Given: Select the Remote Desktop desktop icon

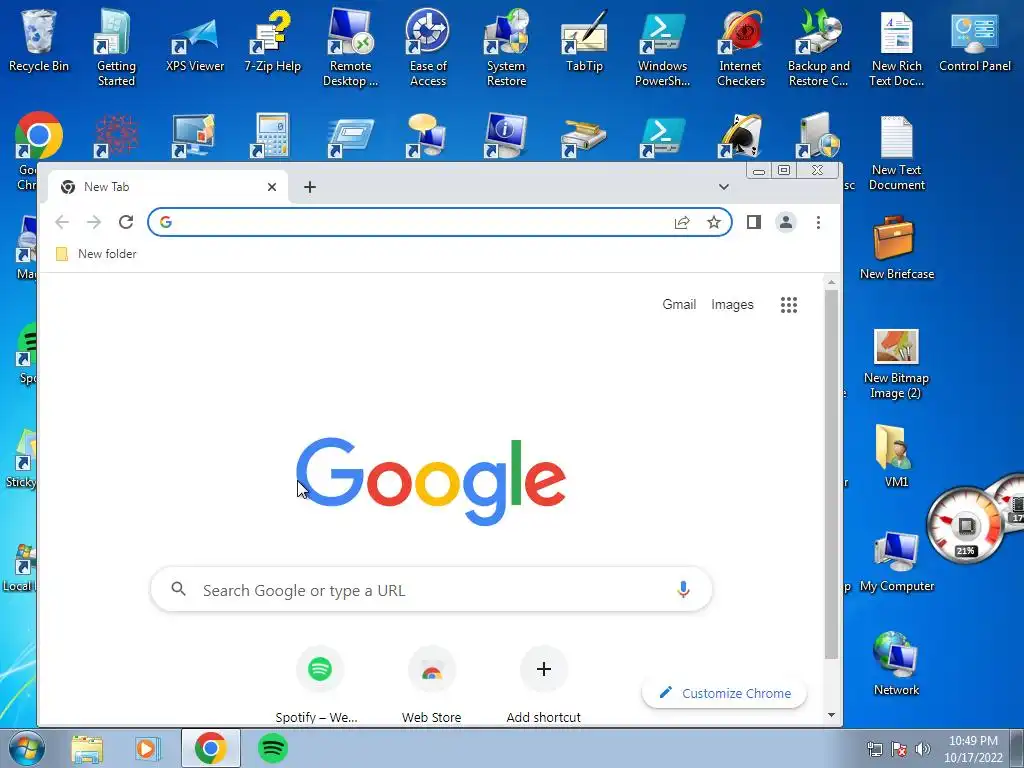Looking at the screenshot, I should coord(351,48).
